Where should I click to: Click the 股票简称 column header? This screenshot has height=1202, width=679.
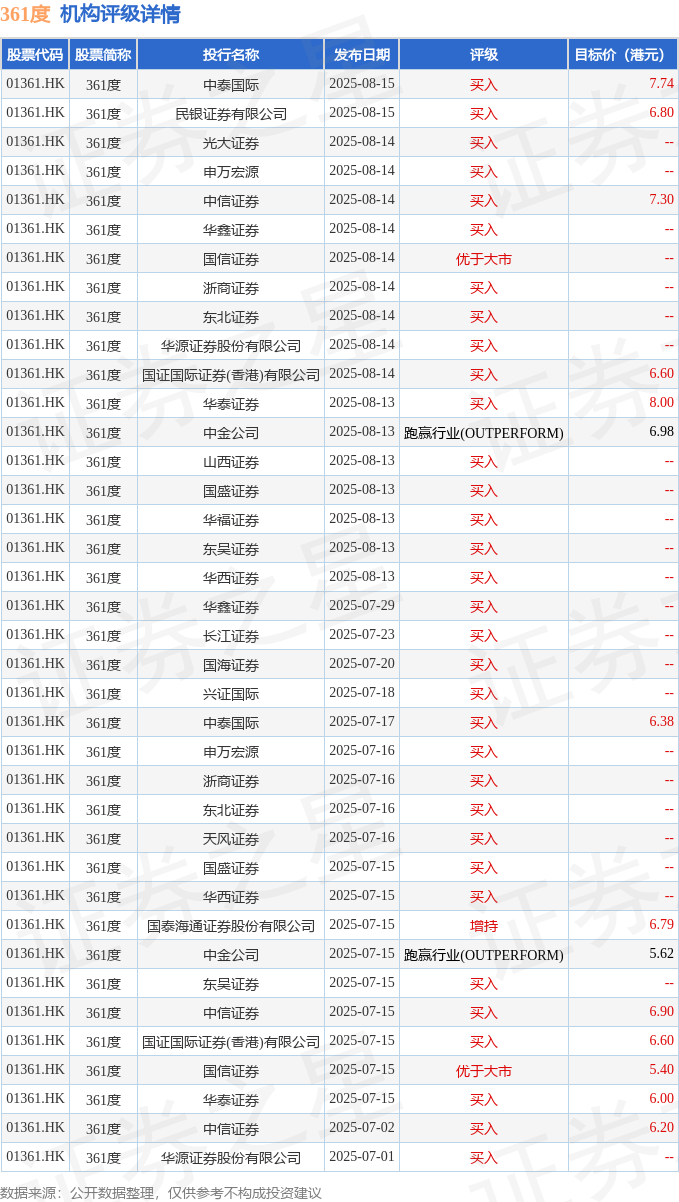click(103, 55)
